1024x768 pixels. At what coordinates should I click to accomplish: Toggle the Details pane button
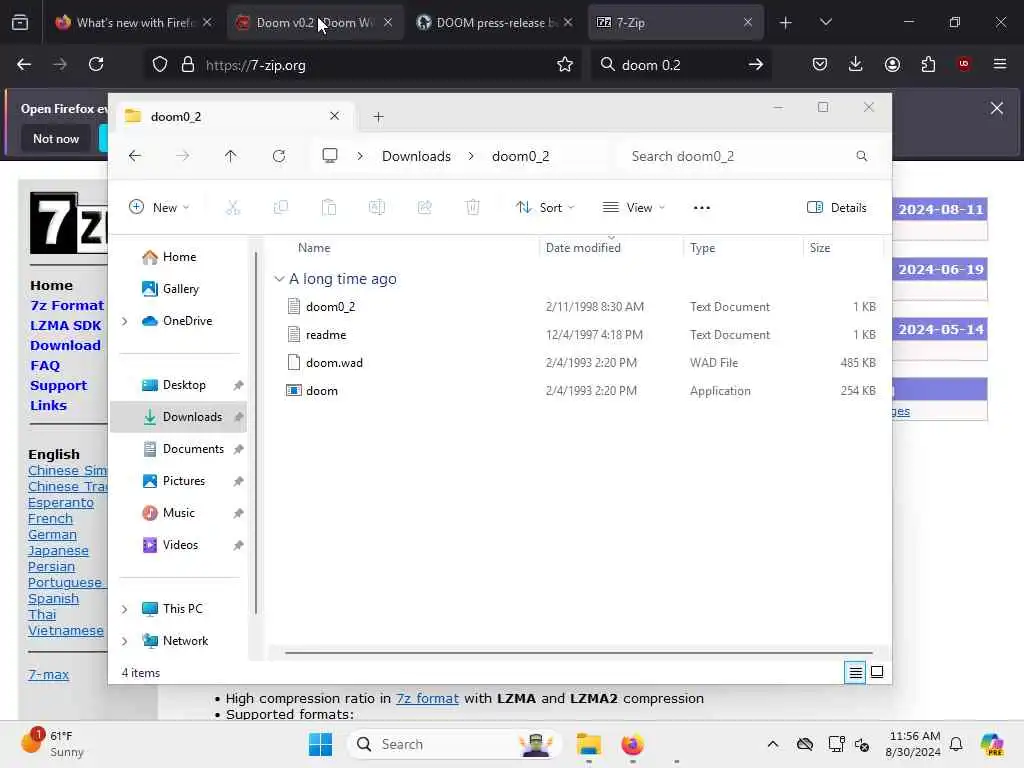[x=837, y=208]
